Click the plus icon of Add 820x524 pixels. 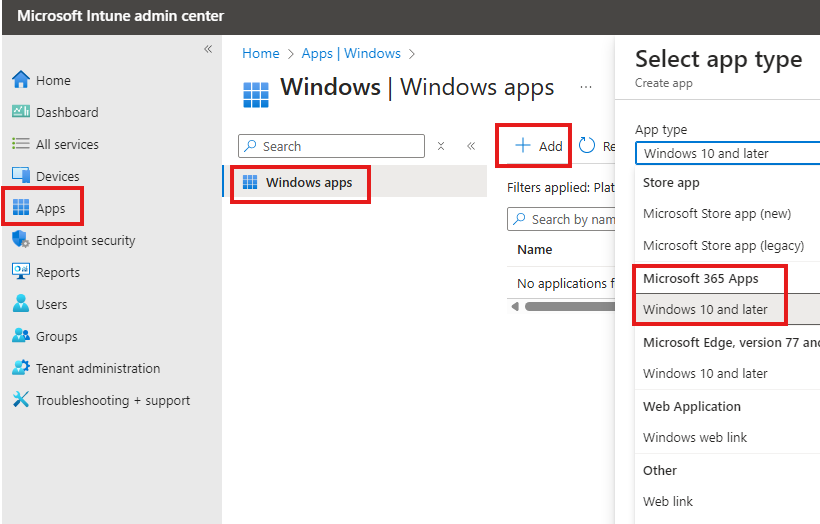point(523,145)
